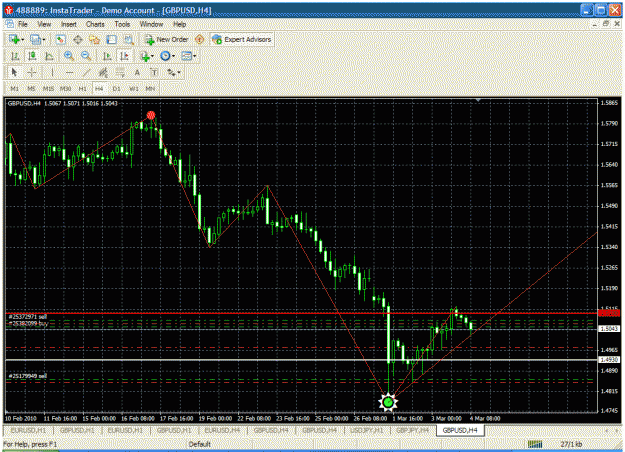The height and width of the screenshot is (452, 625).
Task: Select the Fibonacci Retracement tool
Action: (120, 72)
